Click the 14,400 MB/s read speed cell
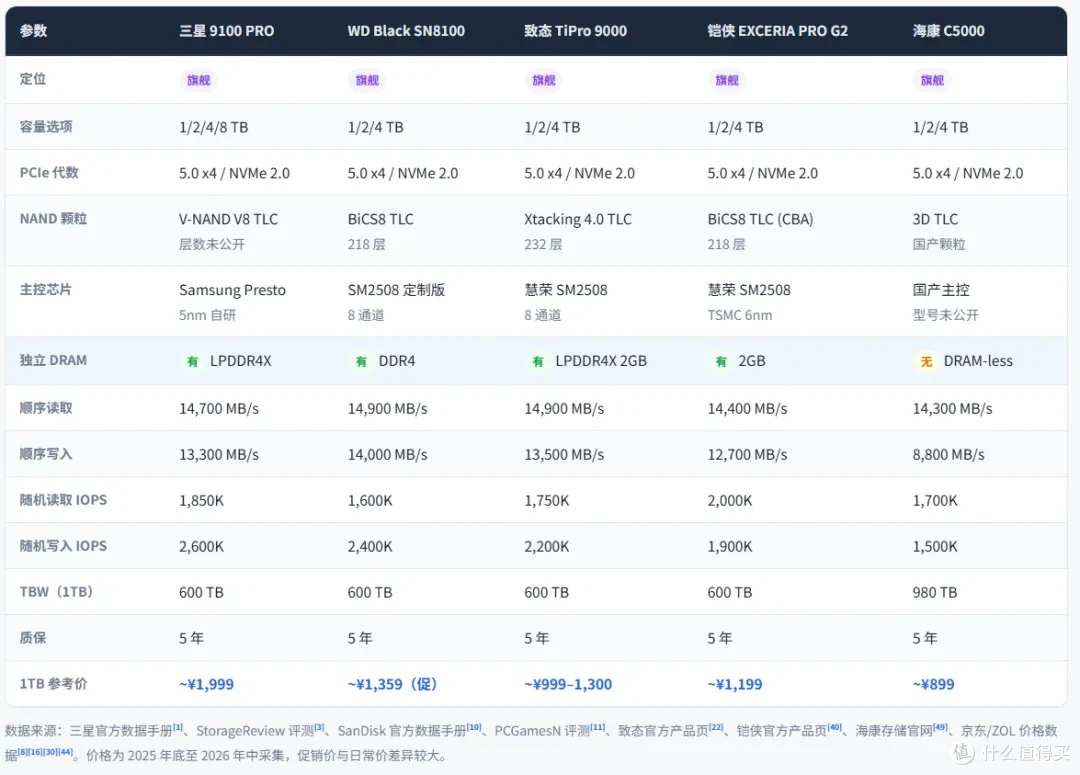This screenshot has width=1080, height=775. point(747,409)
